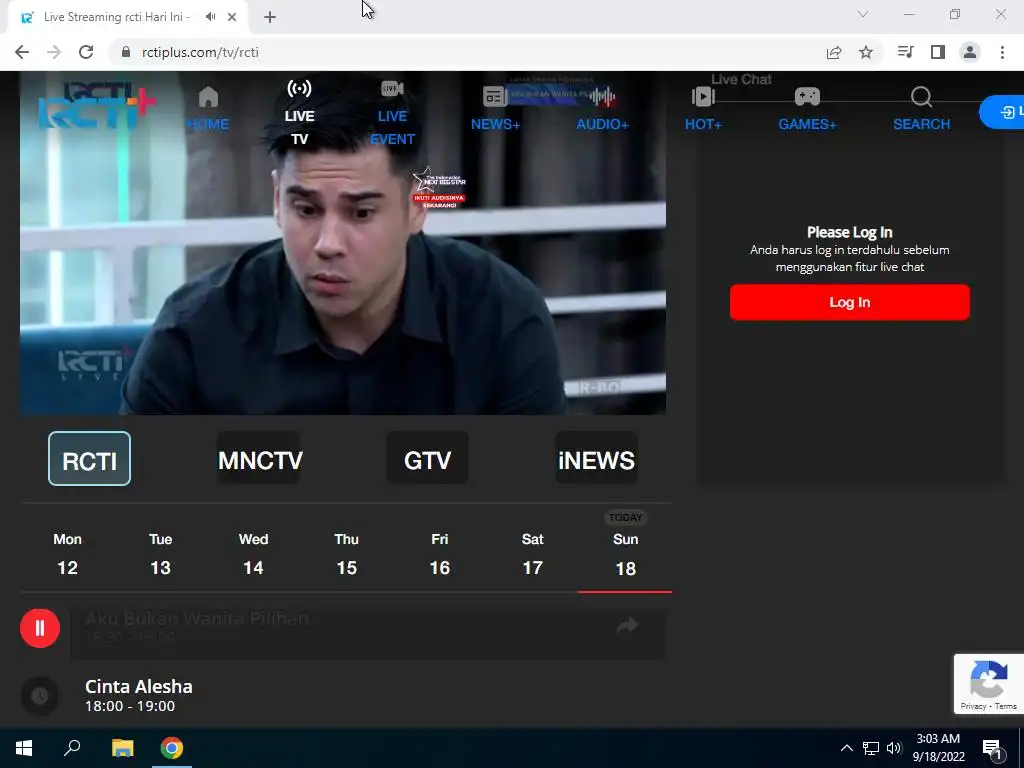Switch to the MNCTV channel
The width and height of the screenshot is (1024, 768).
tap(259, 458)
